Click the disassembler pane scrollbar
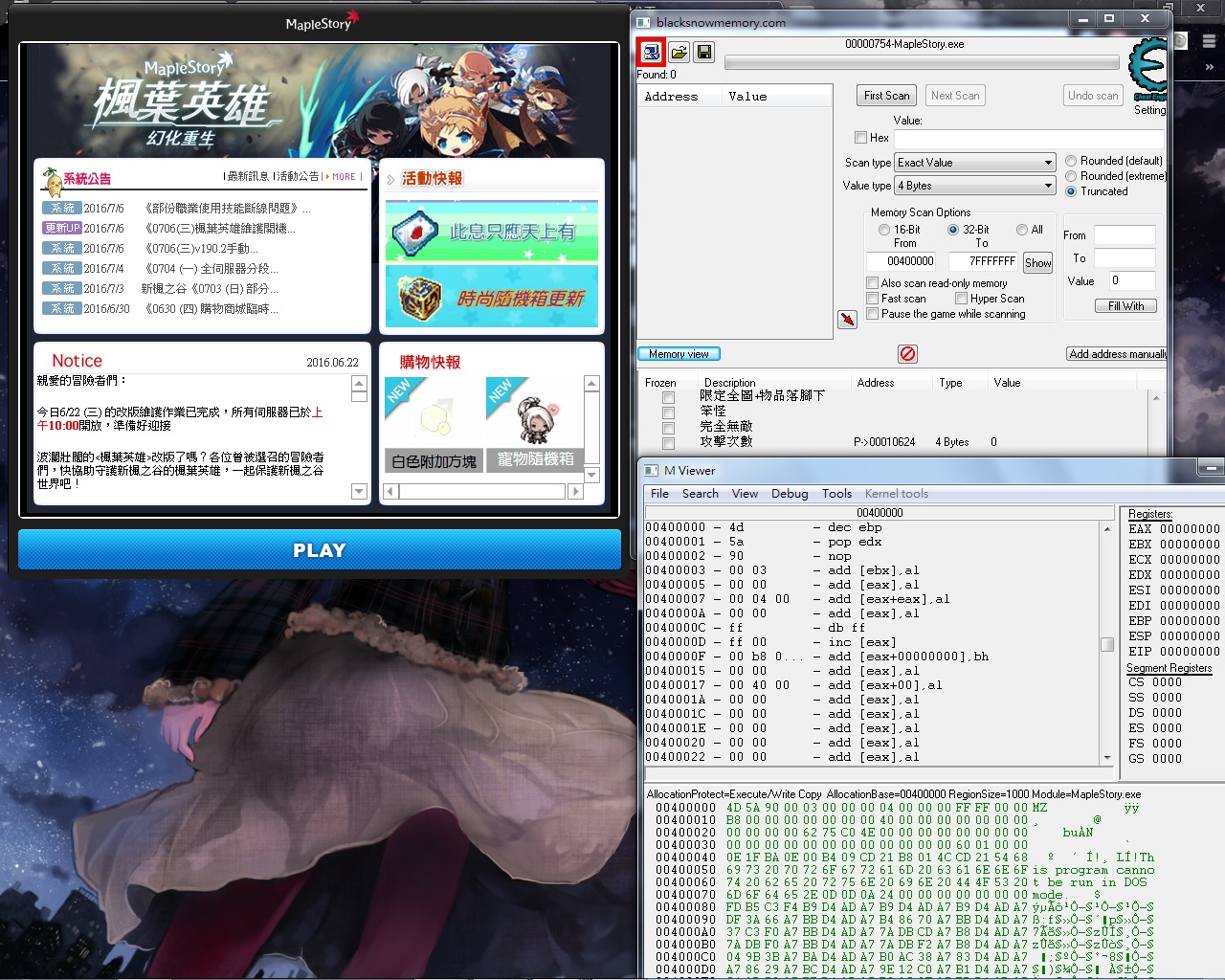Viewport: 1225px width, 980px height. point(1107,643)
